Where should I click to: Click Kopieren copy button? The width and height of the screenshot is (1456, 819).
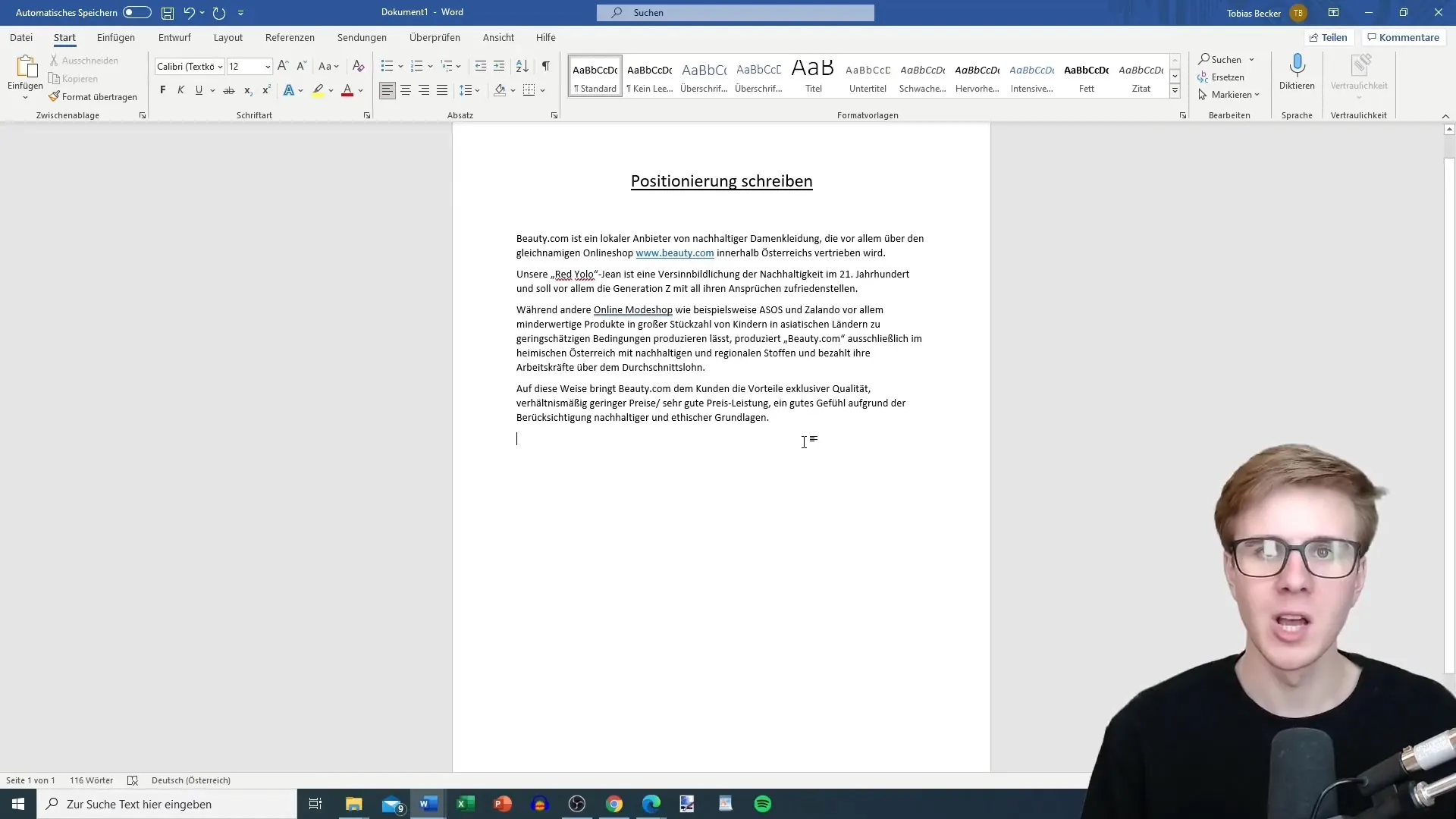[74, 78]
